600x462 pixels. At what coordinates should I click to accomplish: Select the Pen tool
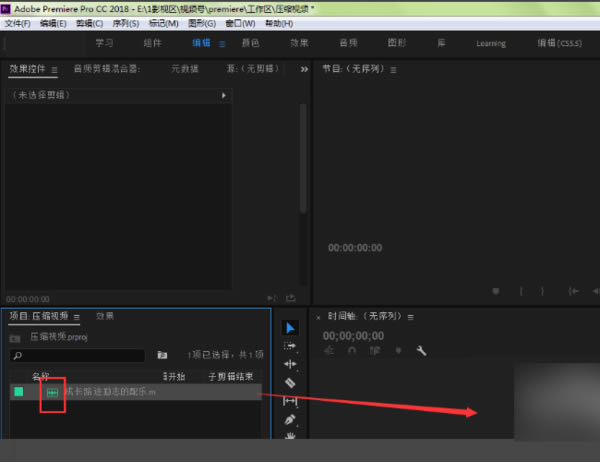290,419
